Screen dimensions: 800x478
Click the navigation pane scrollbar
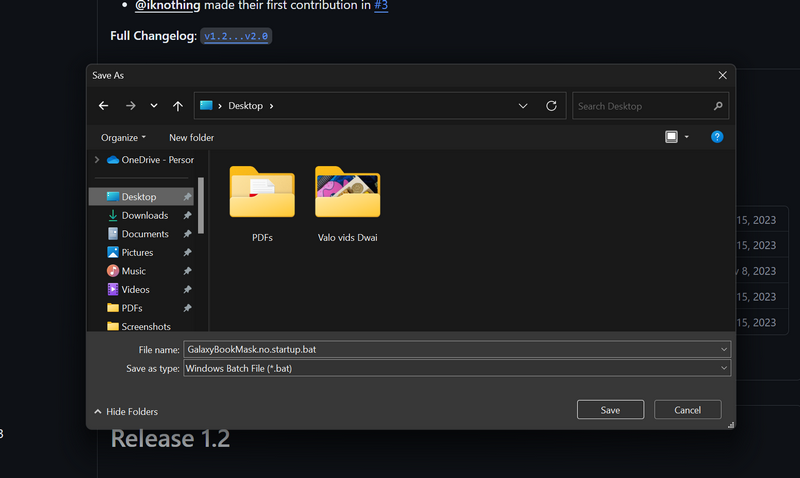coord(201,205)
